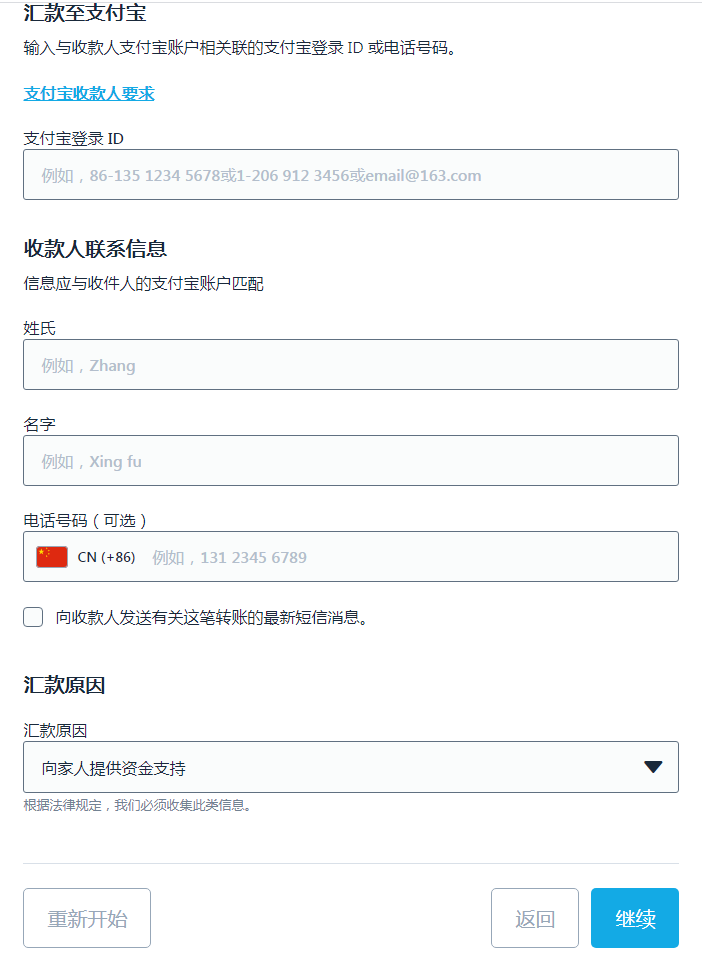702x956 pixels.
Task: Open the 汇款原因 dropdown showing 向家人提供资金支持
Action: coord(350,767)
